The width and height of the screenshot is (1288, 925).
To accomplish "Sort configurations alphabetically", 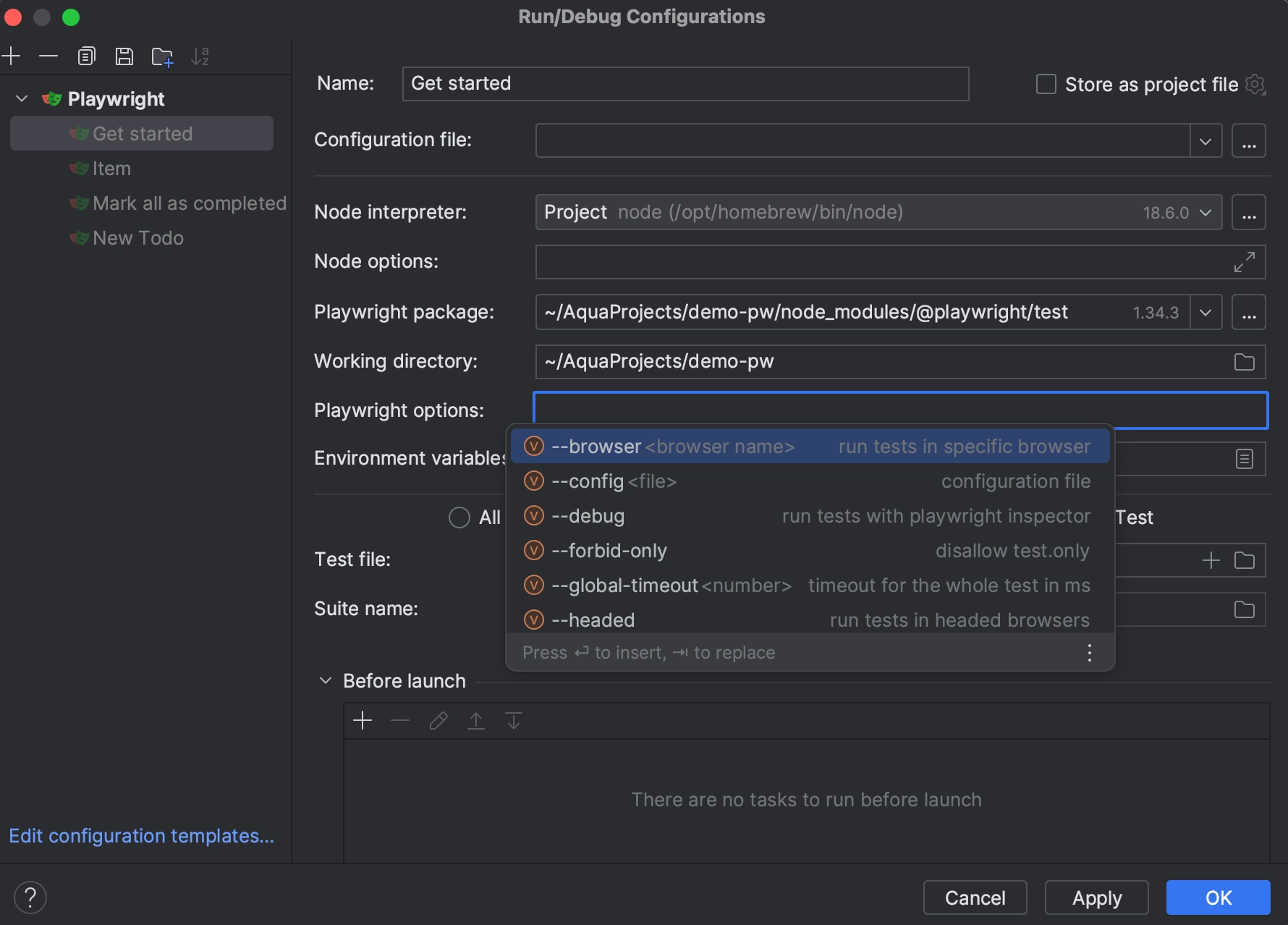I will click(200, 56).
